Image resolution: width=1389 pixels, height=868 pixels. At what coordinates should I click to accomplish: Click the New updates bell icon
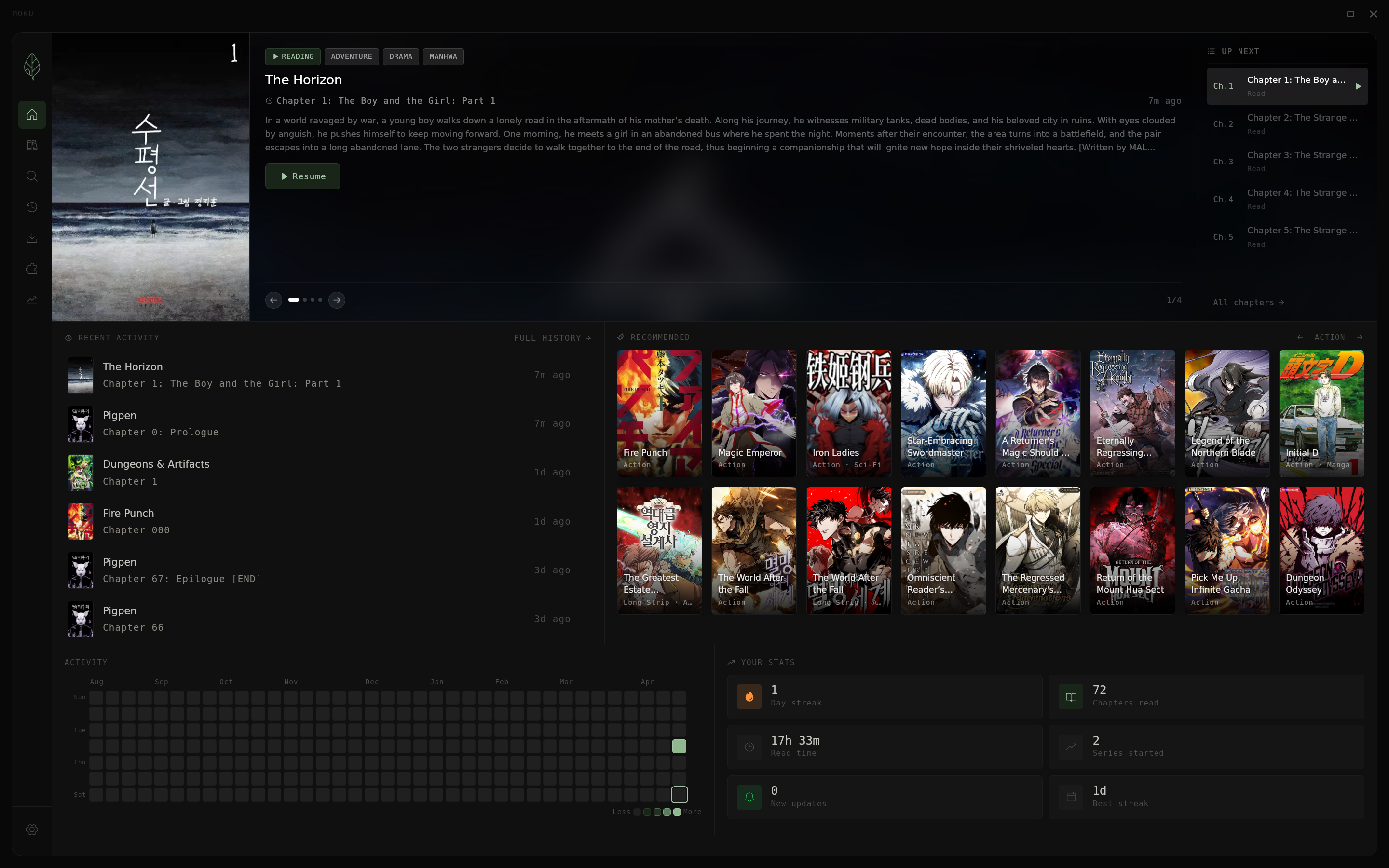(x=749, y=797)
